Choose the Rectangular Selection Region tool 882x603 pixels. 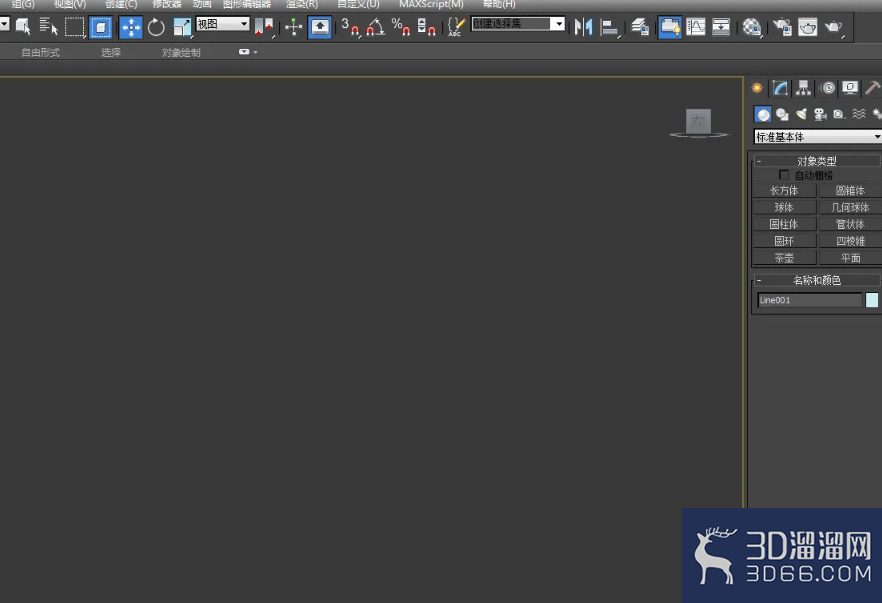point(74,27)
